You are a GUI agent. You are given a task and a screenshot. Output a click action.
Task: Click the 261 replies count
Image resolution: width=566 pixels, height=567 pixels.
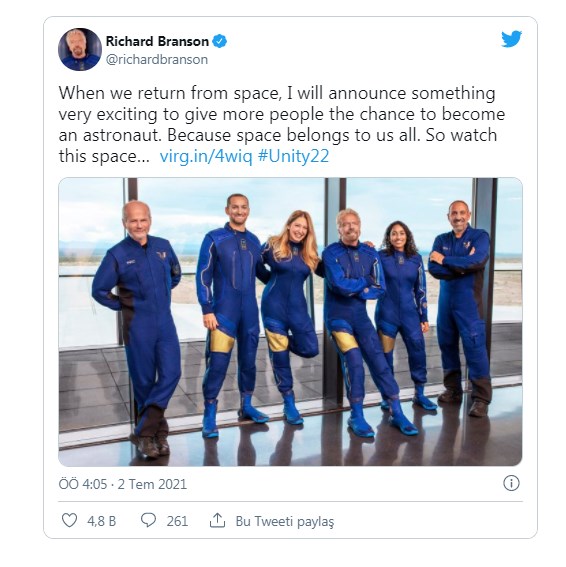pos(177,521)
